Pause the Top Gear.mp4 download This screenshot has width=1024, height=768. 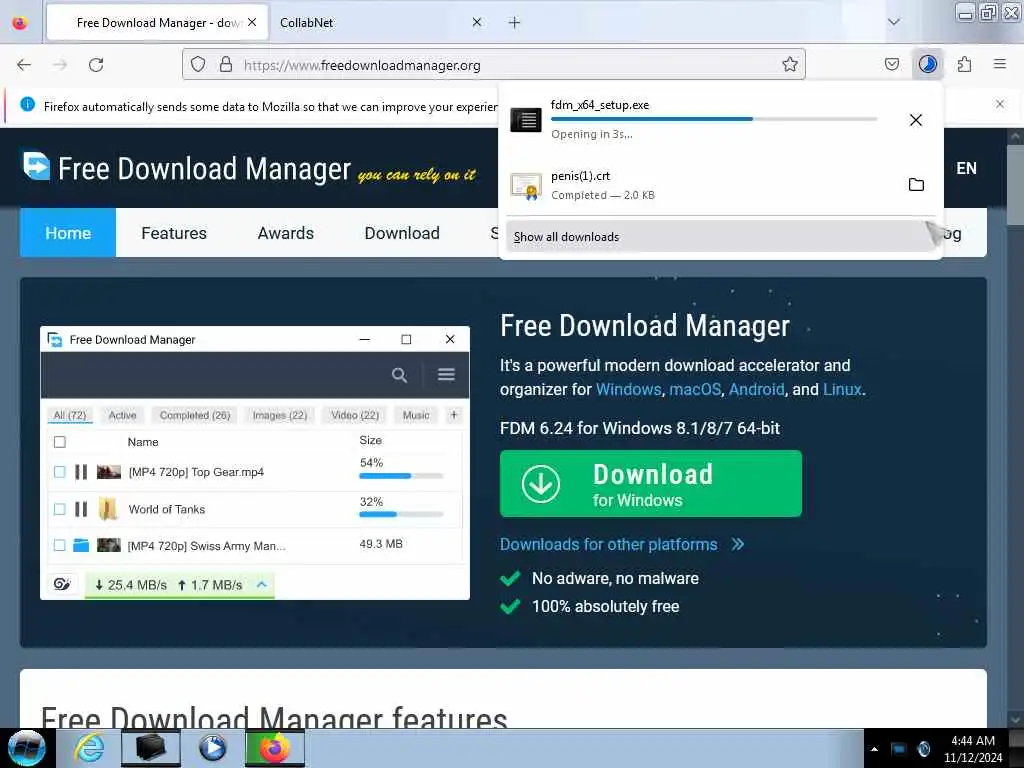81,472
